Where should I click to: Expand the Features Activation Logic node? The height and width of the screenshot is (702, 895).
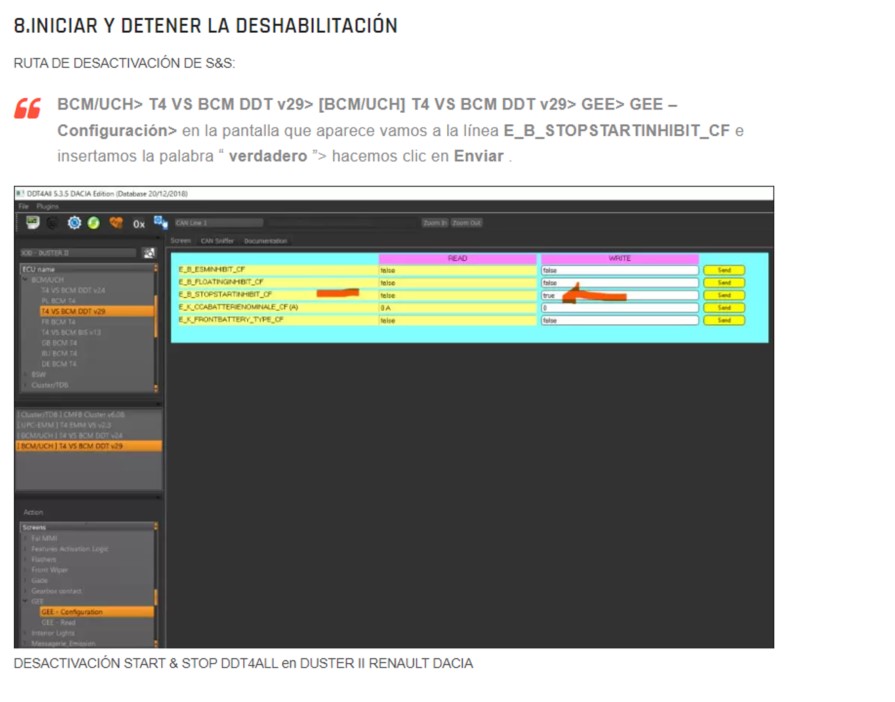pos(25,549)
